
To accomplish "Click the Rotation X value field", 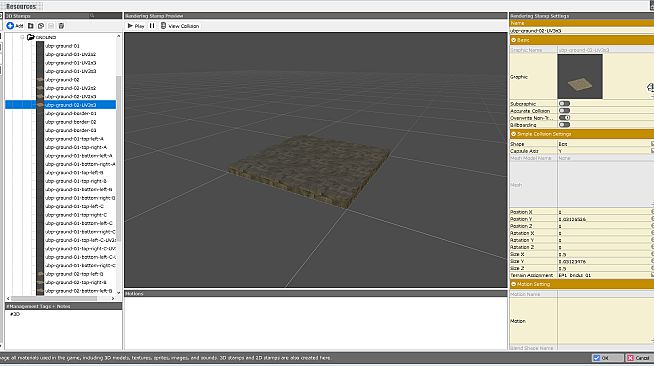I will click(x=605, y=233).
